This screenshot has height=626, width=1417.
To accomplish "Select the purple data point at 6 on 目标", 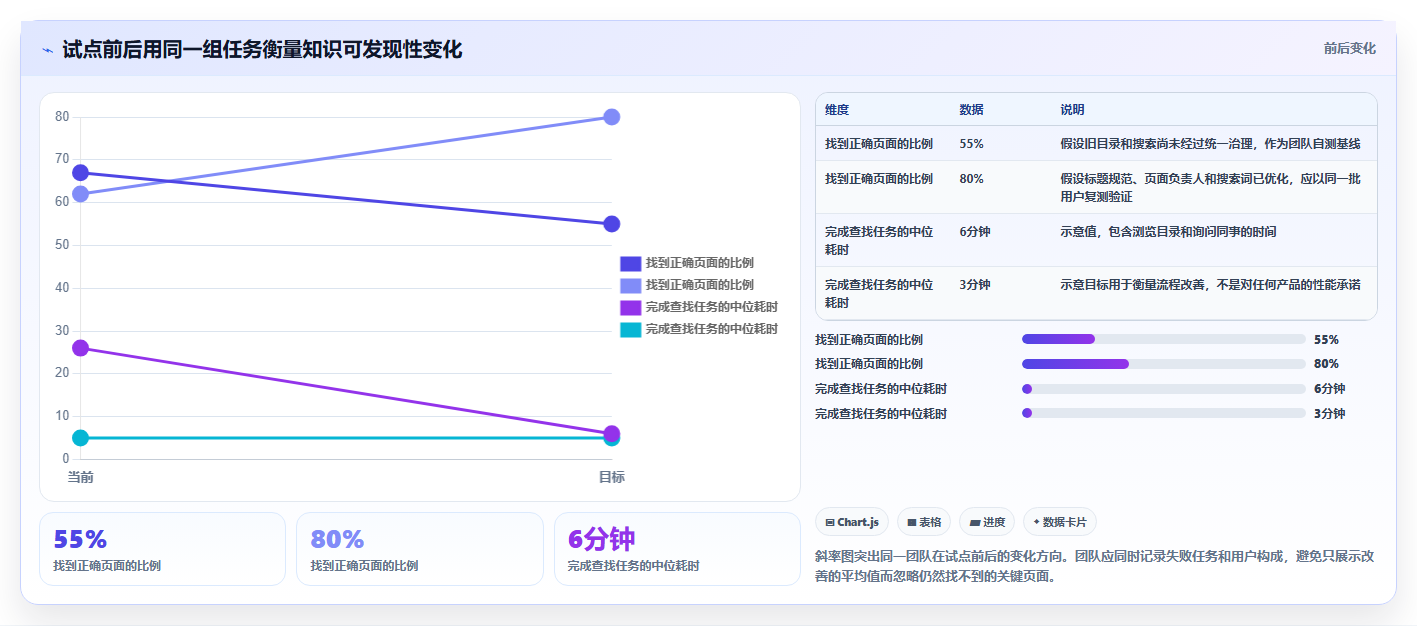I will pyautogui.click(x=612, y=433).
